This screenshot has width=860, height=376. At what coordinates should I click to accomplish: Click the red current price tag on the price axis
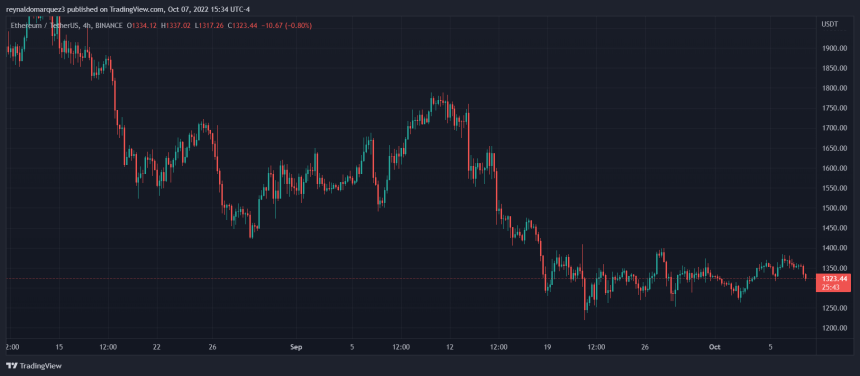[834, 283]
